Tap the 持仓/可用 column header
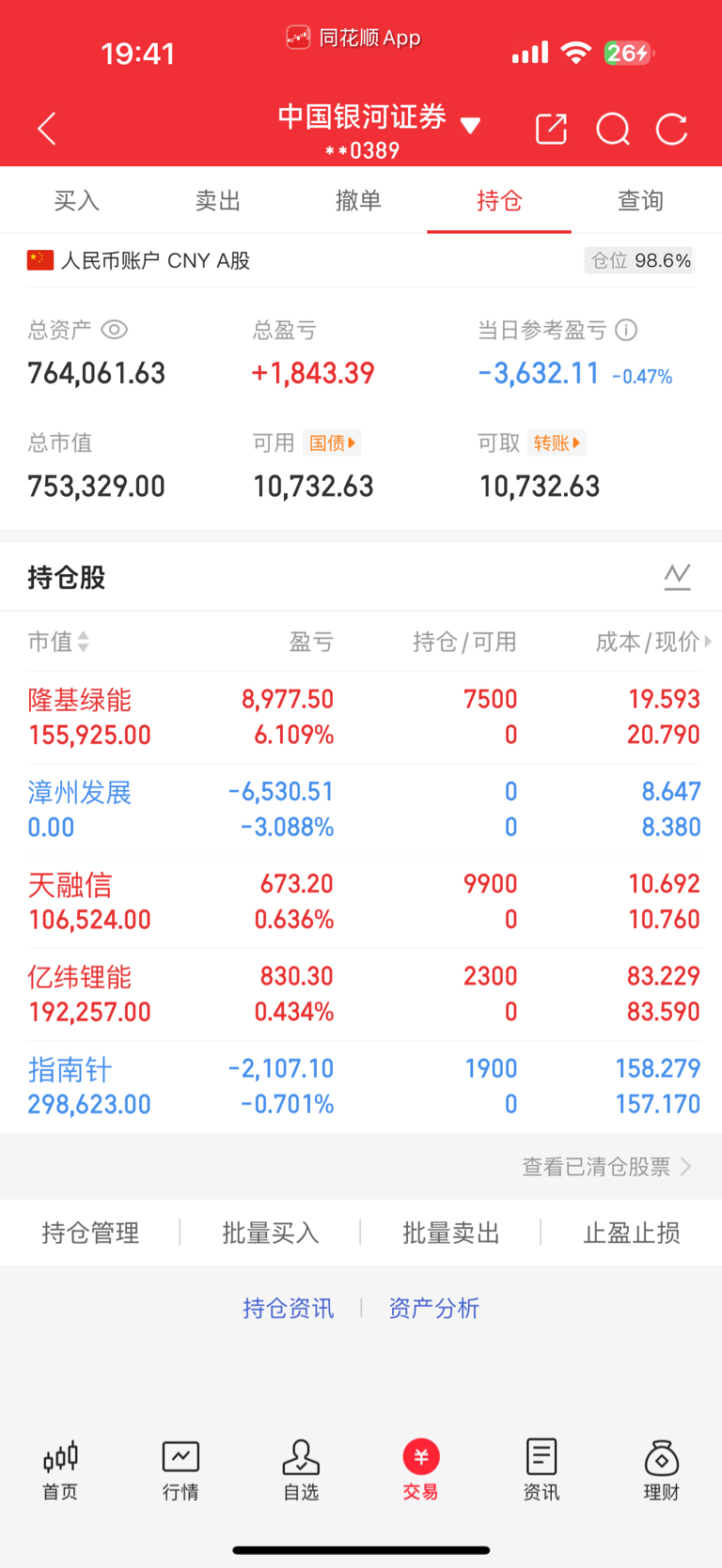722x1568 pixels. (464, 642)
